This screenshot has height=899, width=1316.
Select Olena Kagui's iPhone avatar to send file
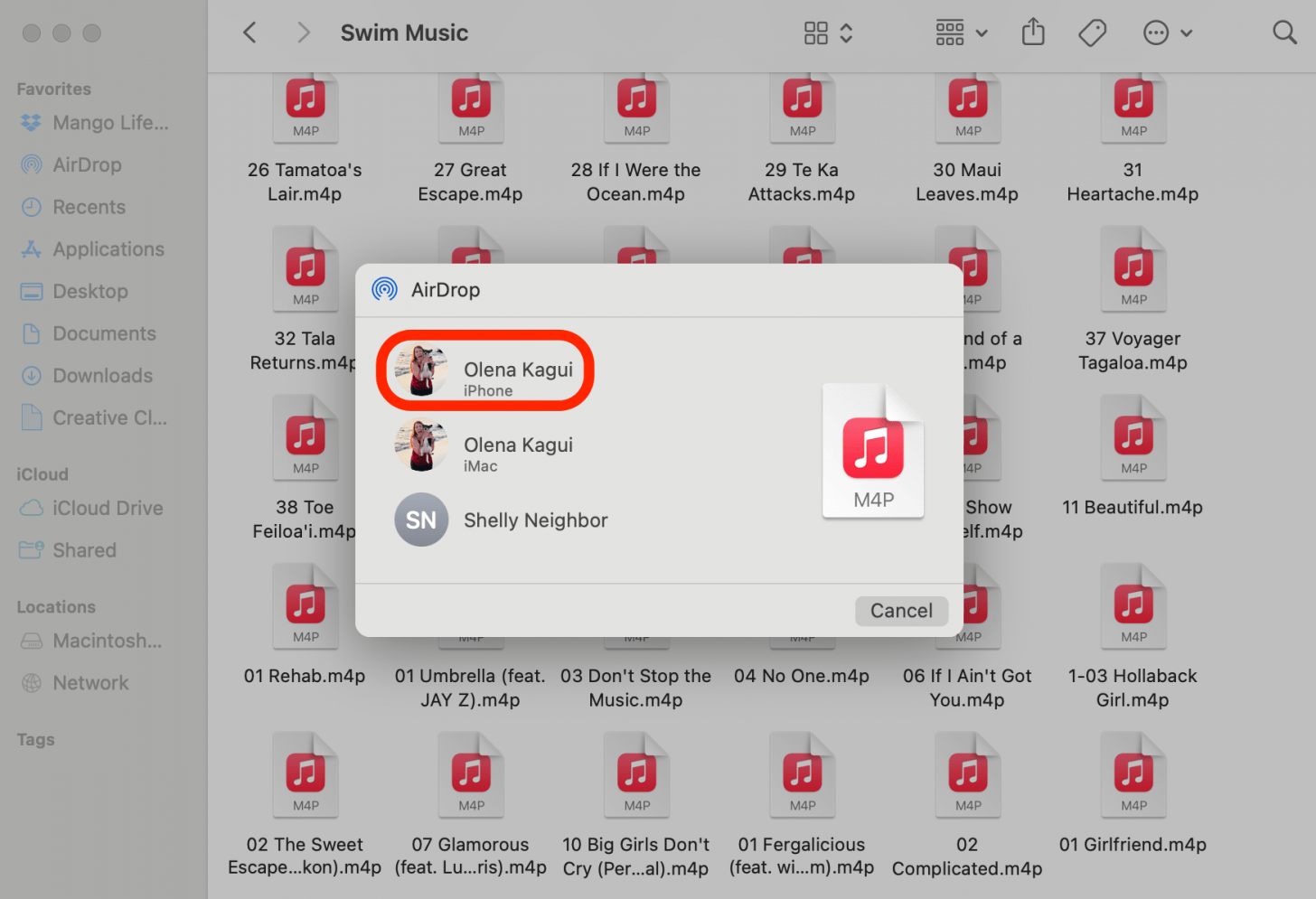423,370
